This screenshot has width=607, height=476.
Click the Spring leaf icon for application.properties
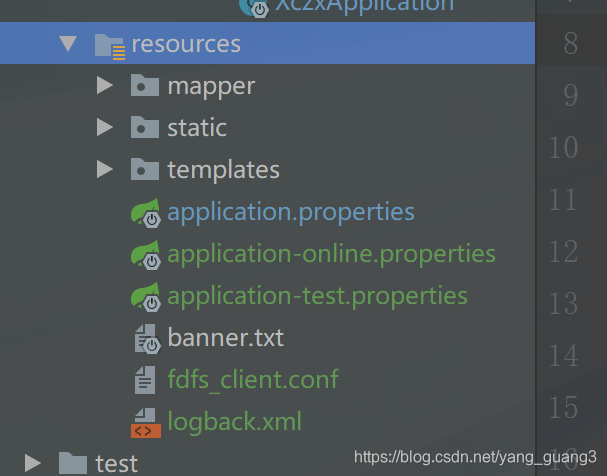point(146,213)
